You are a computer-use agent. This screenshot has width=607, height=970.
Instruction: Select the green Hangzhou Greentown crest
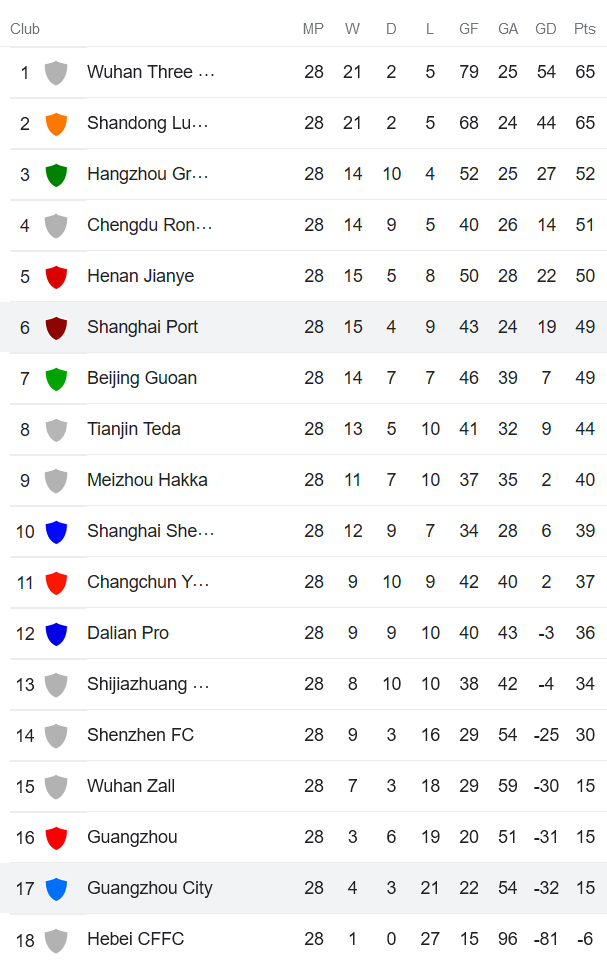56,174
